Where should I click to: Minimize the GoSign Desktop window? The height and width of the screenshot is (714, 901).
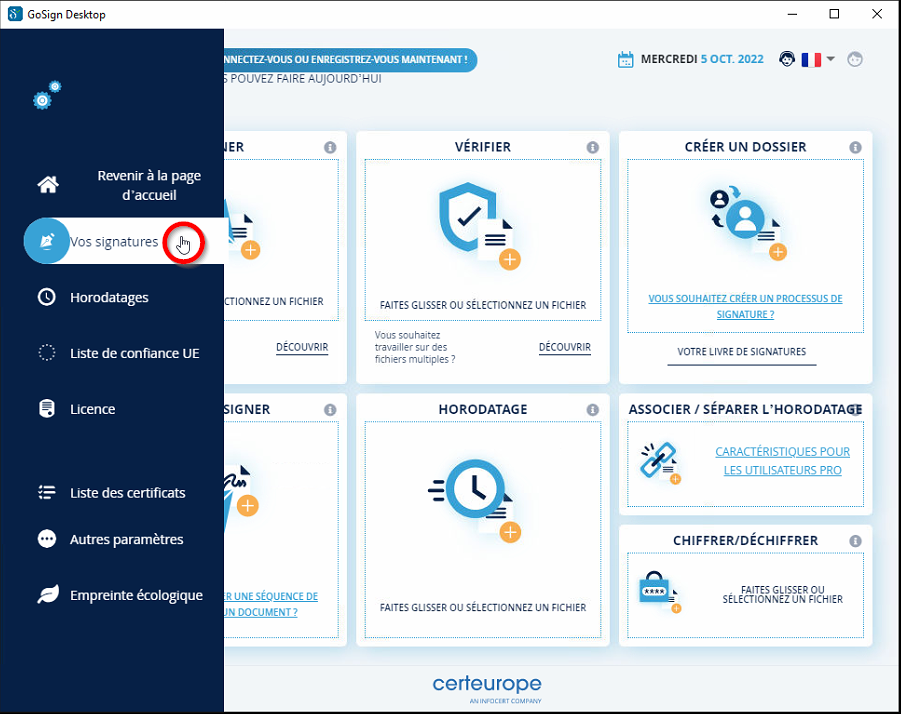(792, 14)
